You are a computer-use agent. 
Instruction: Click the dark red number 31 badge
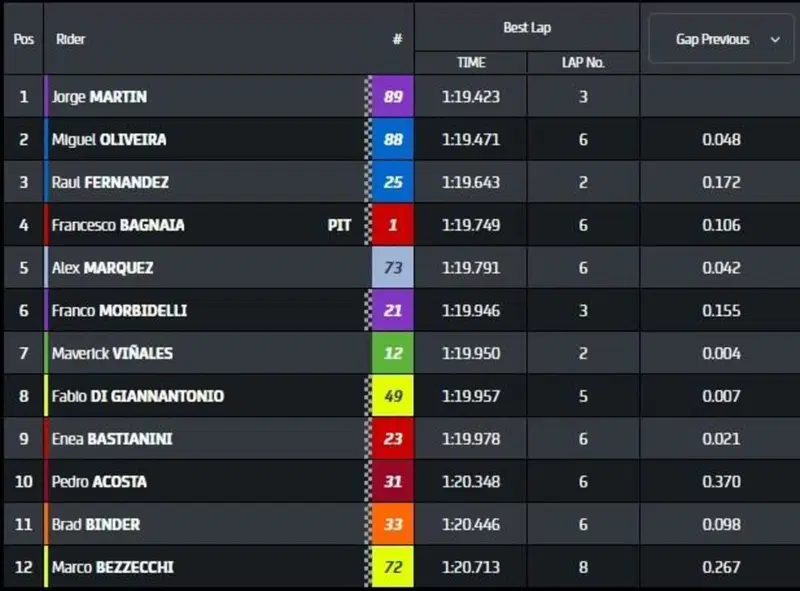(x=393, y=481)
